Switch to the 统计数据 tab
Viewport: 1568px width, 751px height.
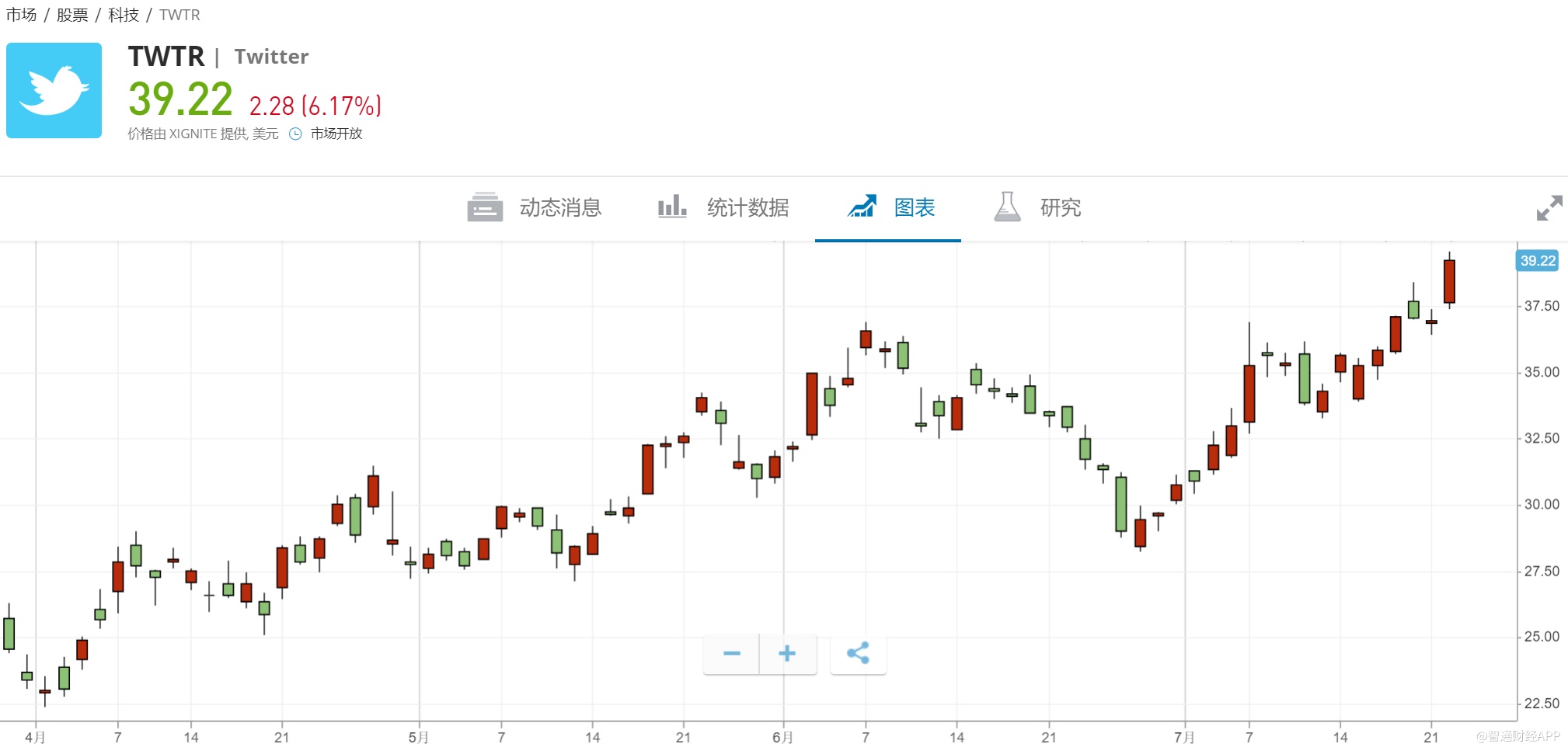tap(747, 207)
